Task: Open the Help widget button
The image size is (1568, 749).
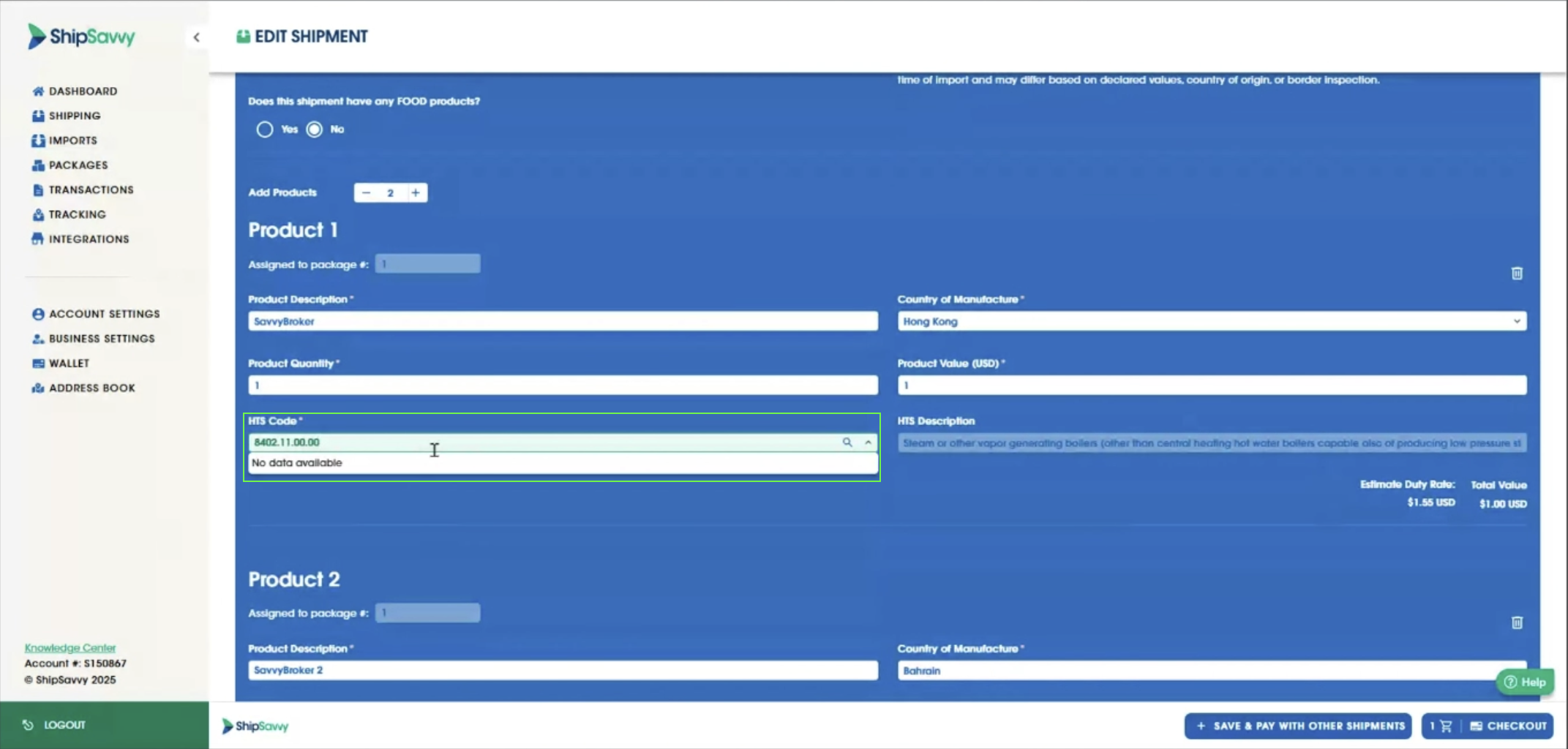Action: point(1524,682)
